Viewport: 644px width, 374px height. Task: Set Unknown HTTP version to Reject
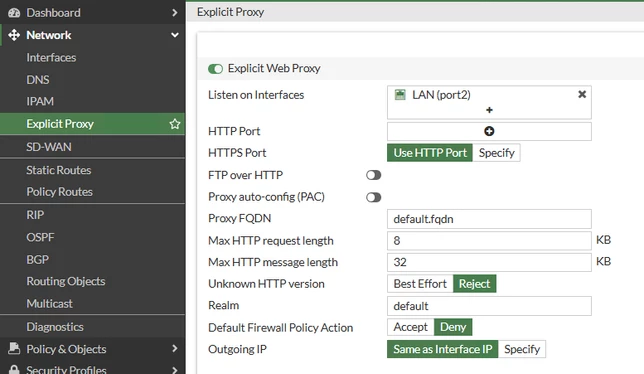pyautogui.click(x=474, y=284)
